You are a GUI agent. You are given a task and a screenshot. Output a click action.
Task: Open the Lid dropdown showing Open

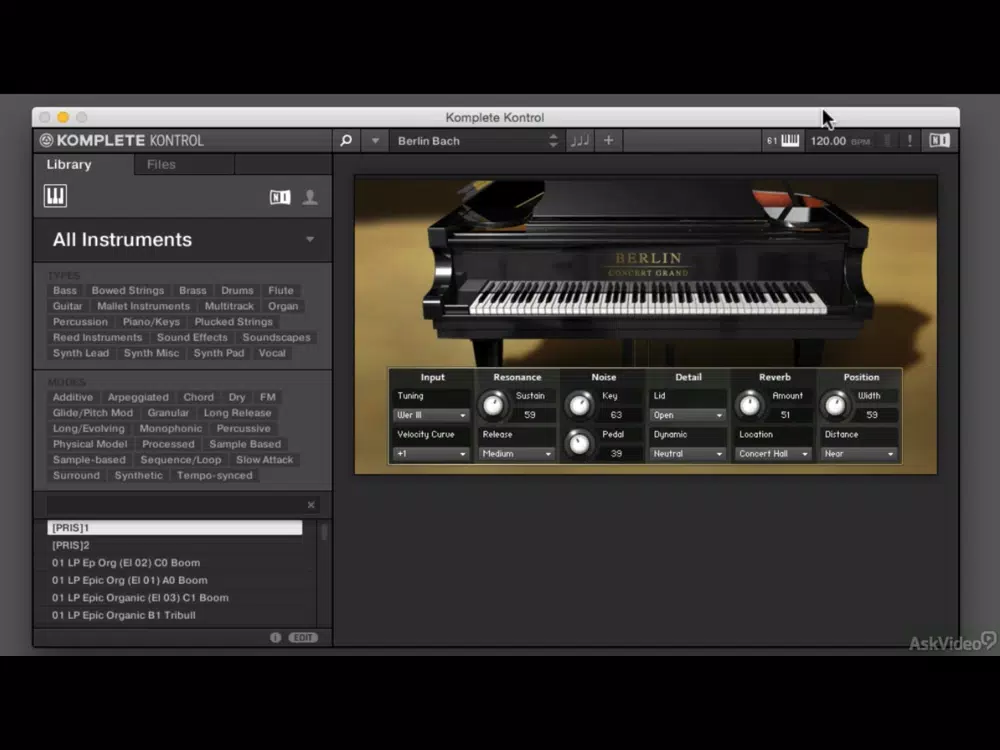click(688, 415)
